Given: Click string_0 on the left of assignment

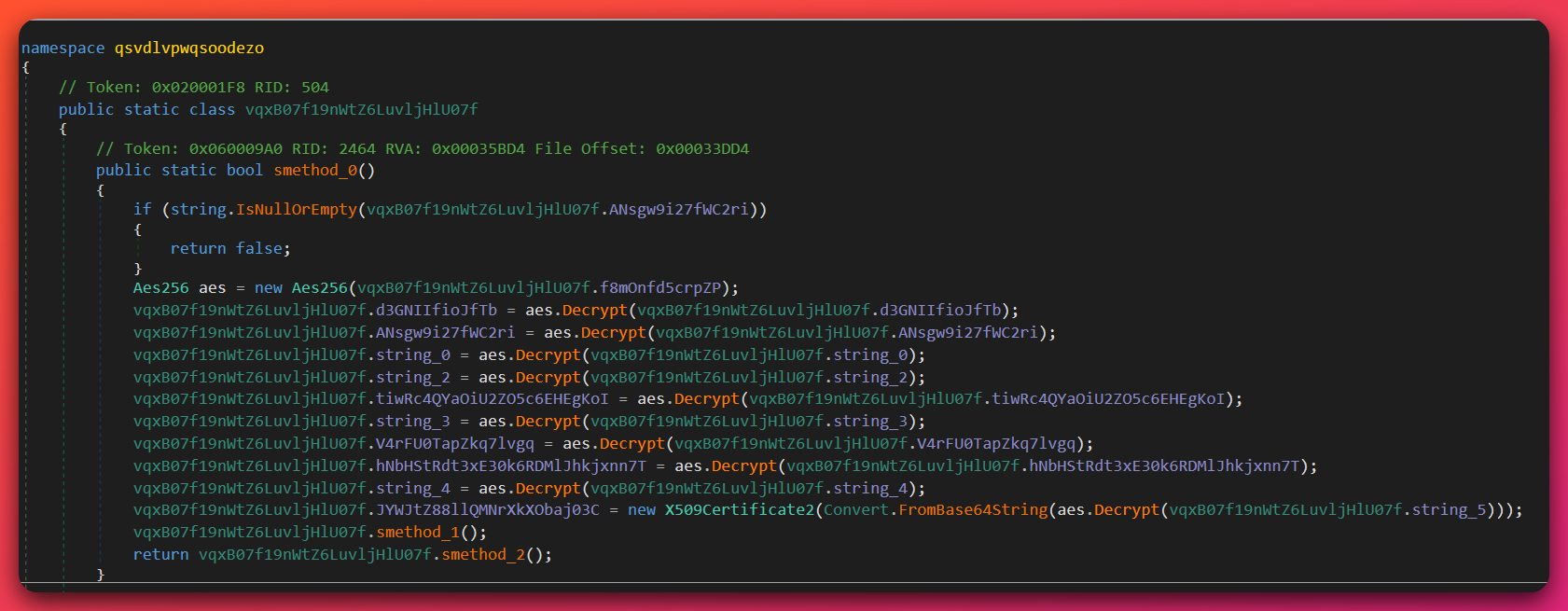Looking at the screenshot, I should pos(413,354).
